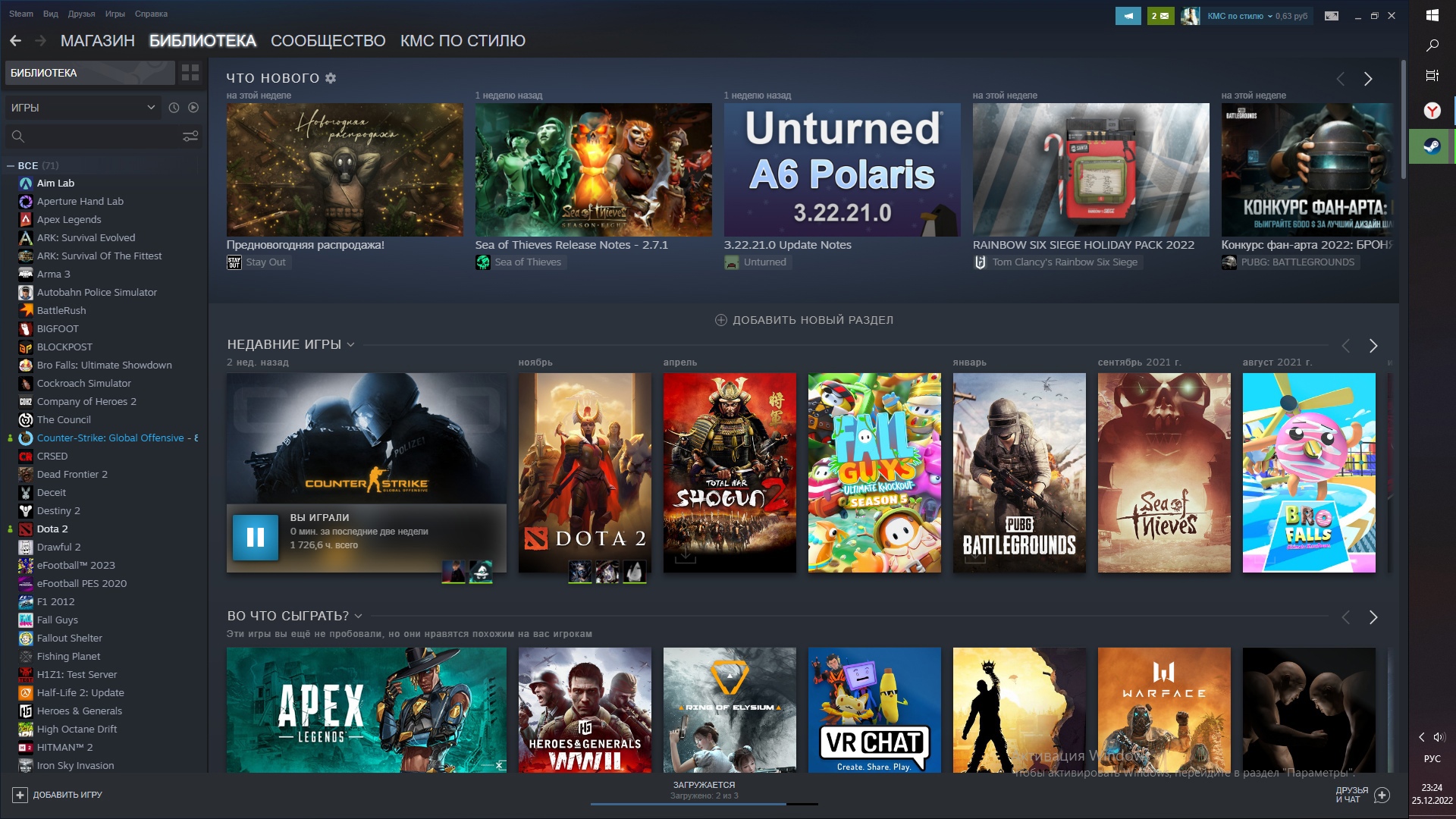The image size is (1456, 819).
Task: Open Windows search magnifier on taskbar
Action: tap(1432, 45)
